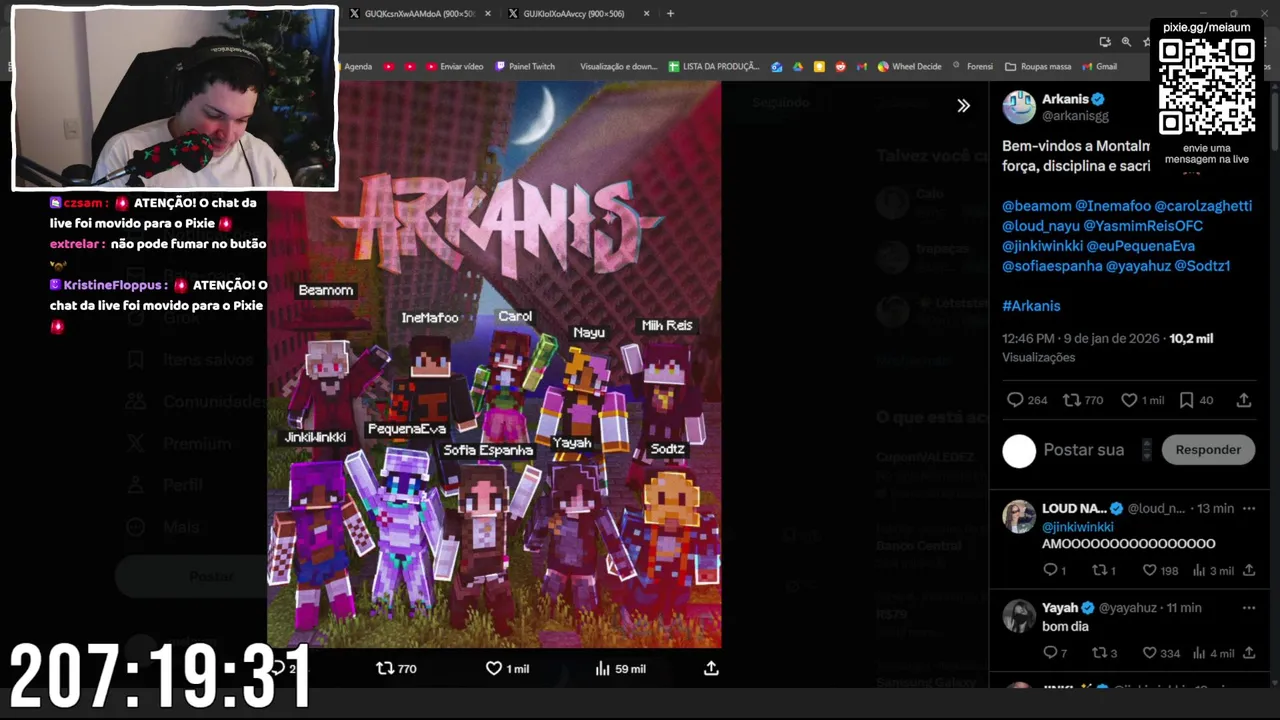Open the Wheel Decide bookmark
1280x720 pixels.
click(910, 66)
